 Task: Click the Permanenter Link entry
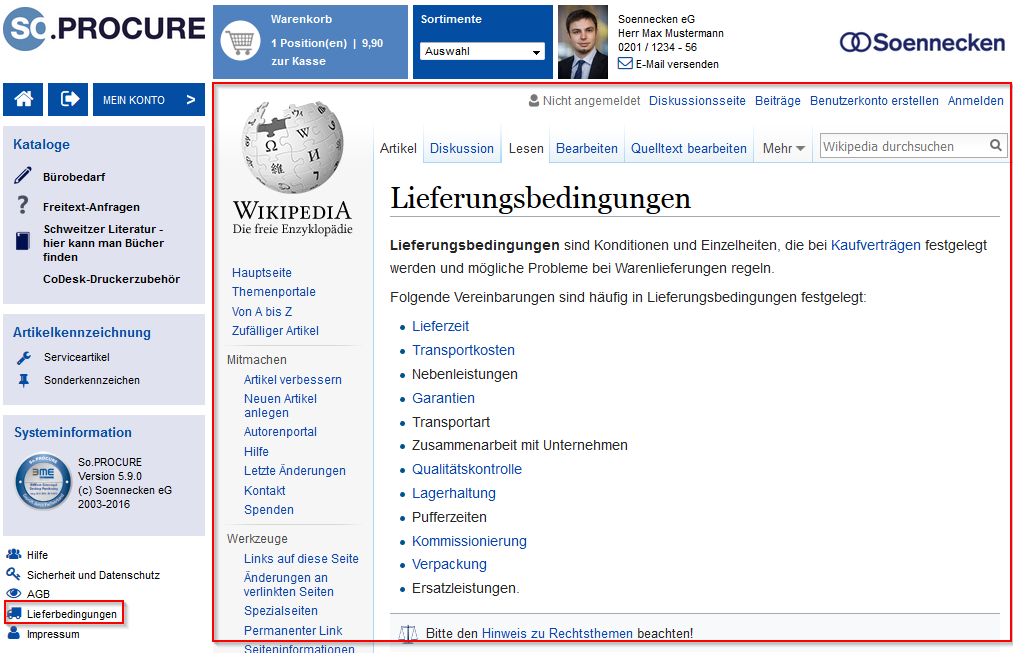coord(293,630)
